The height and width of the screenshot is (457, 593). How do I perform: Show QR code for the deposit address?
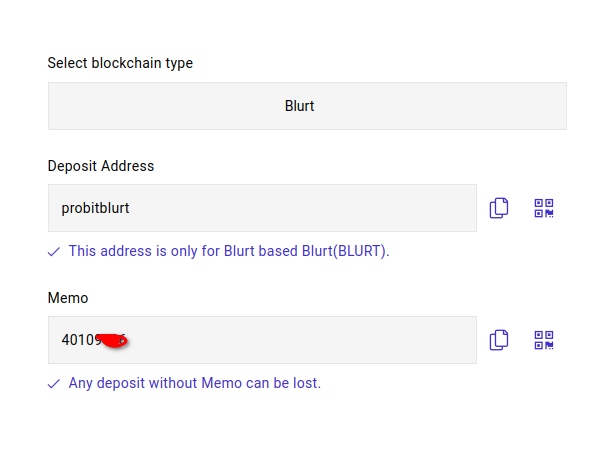tap(544, 208)
